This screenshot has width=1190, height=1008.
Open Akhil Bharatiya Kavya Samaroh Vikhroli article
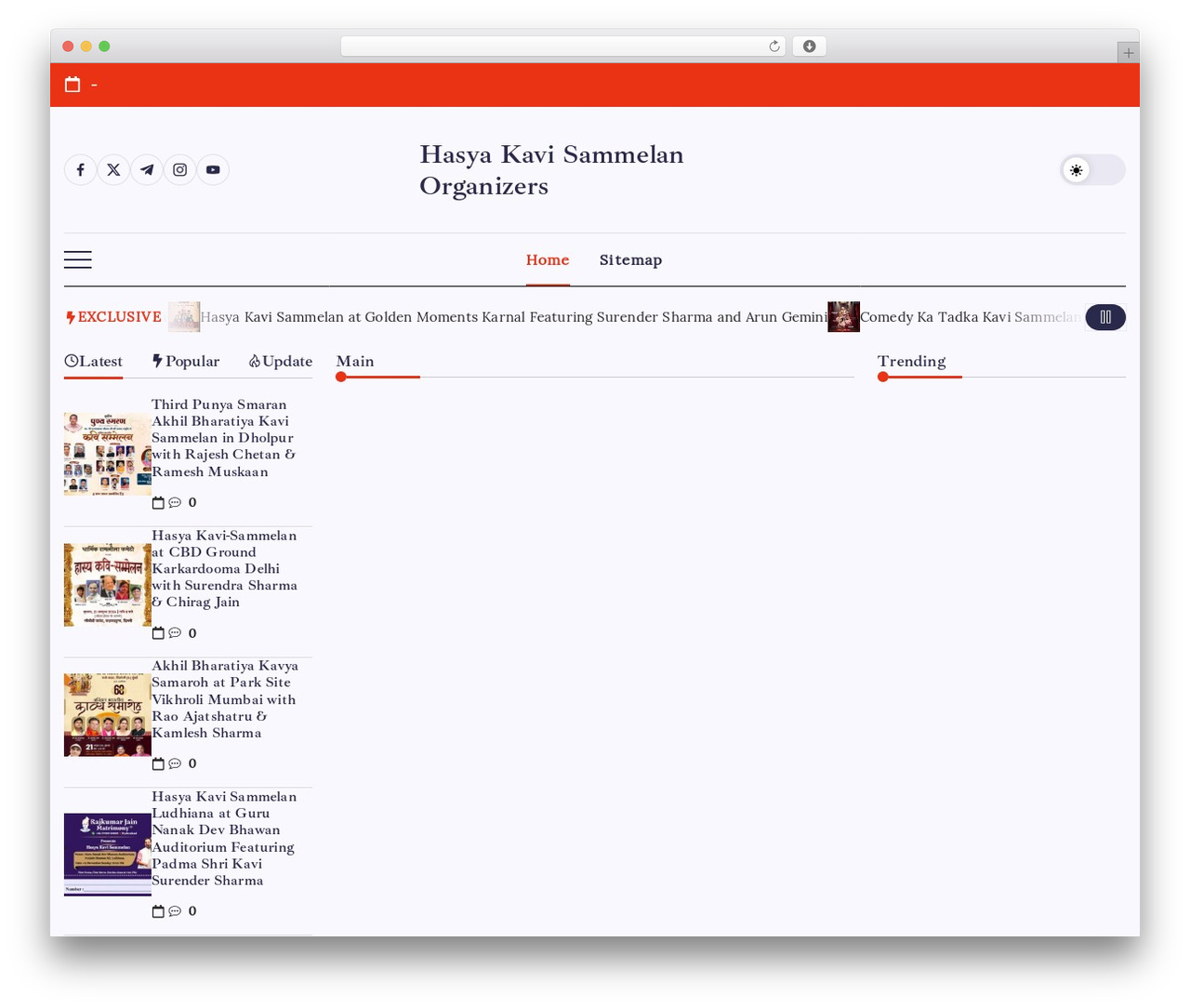click(x=225, y=699)
